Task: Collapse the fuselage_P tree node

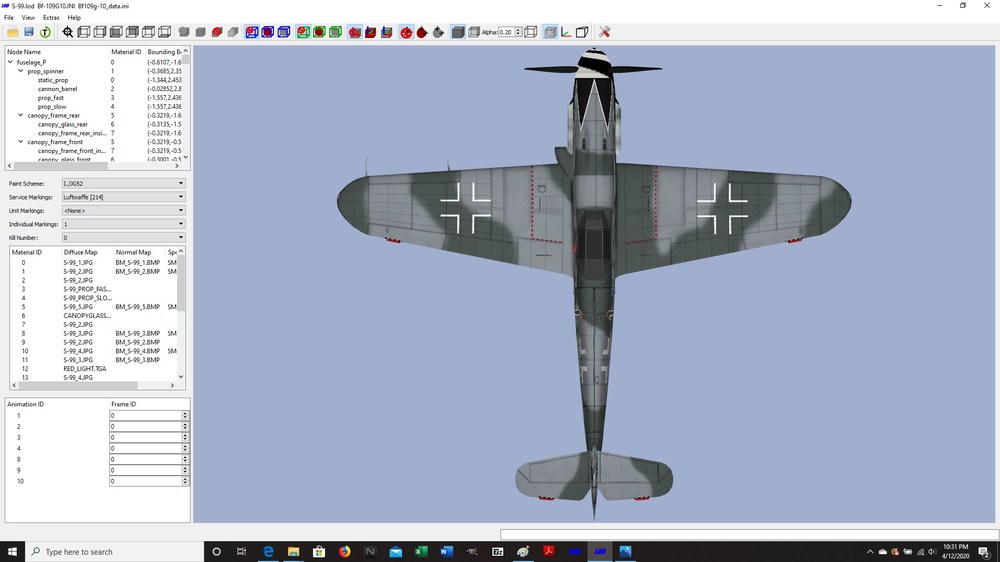Action: coord(10,63)
